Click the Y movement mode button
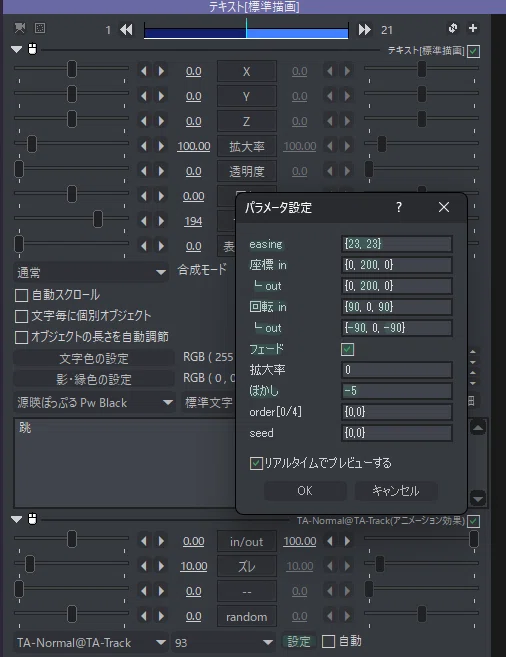Image resolution: width=506 pixels, height=657 pixels. click(x=247, y=96)
